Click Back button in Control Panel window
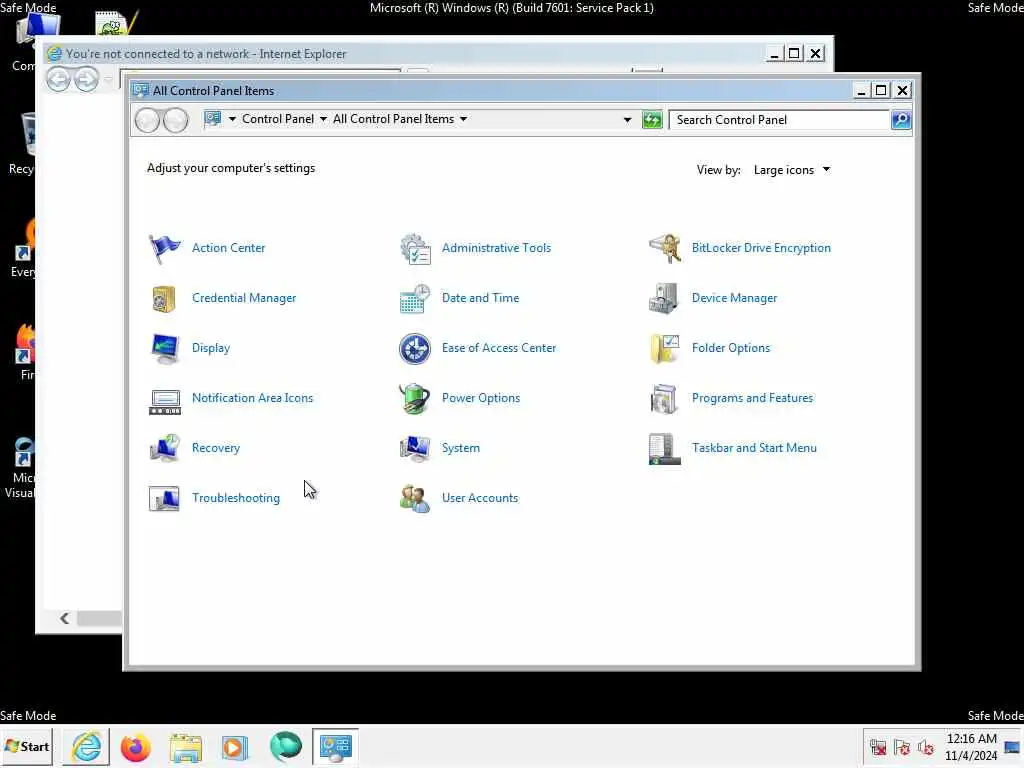Image resolution: width=1024 pixels, height=768 pixels. click(147, 120)
